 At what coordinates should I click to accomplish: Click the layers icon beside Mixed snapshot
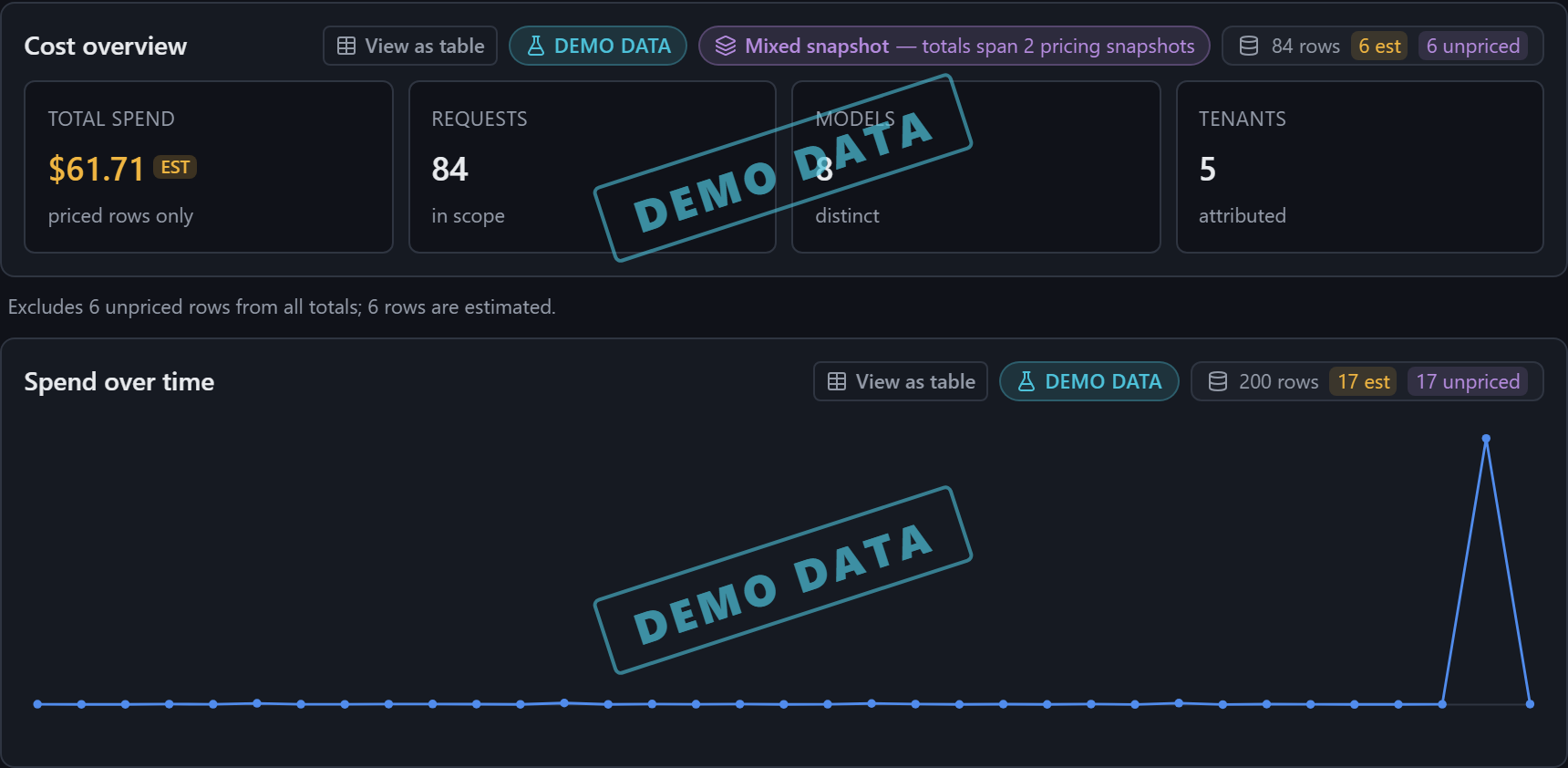click(726, 46)
